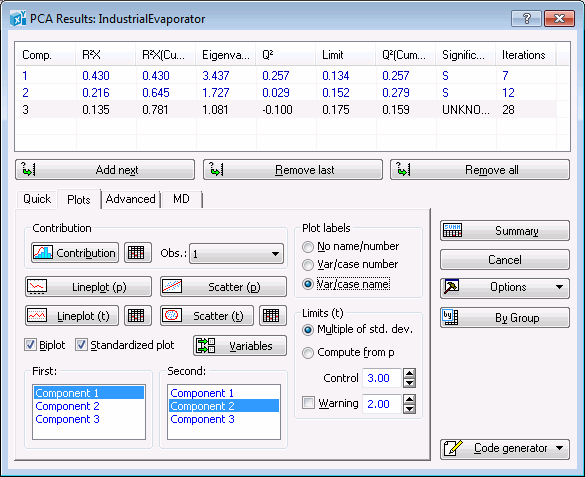This screenshot has height=477, width=585.
Task: Create the Scatter (t) scores plot
Action: (x=207, y=316)
